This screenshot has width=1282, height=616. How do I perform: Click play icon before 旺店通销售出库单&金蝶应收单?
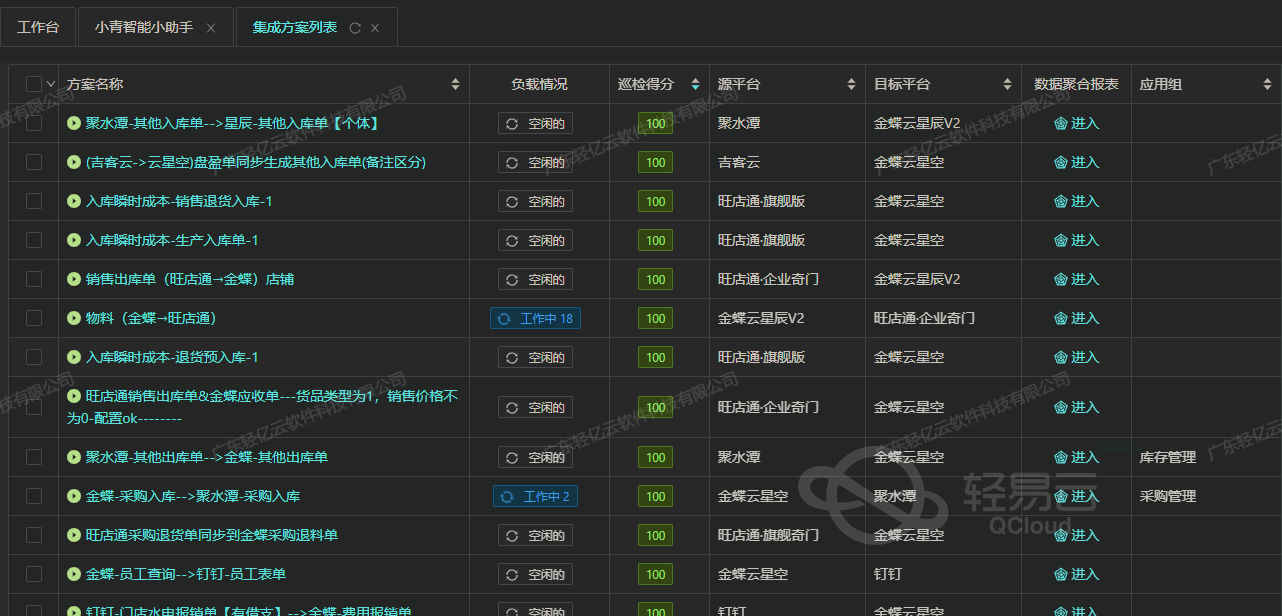coord(74,396)
